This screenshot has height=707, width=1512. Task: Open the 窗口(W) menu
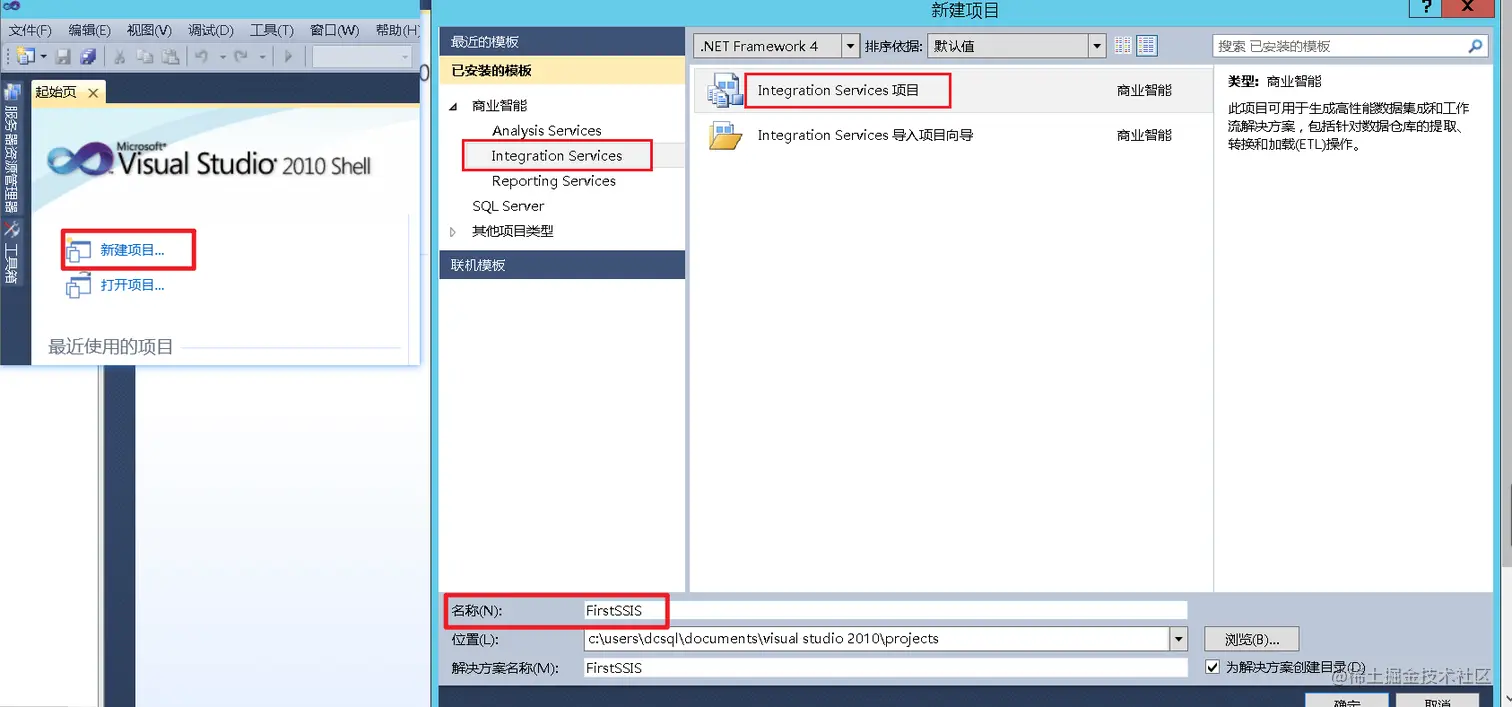[x=334, y=31]
